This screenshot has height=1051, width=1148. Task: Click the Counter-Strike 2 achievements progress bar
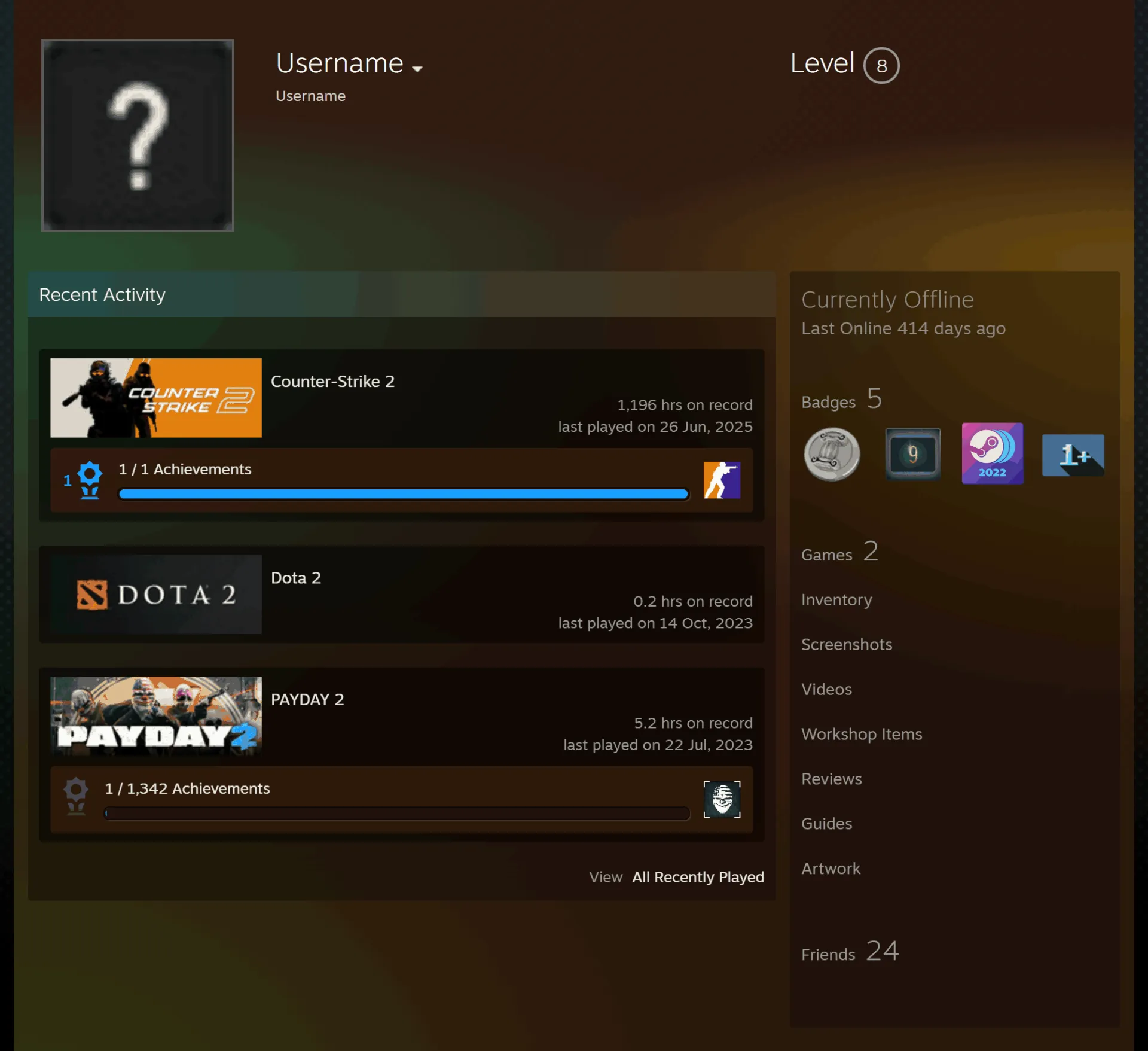[404, 494]
